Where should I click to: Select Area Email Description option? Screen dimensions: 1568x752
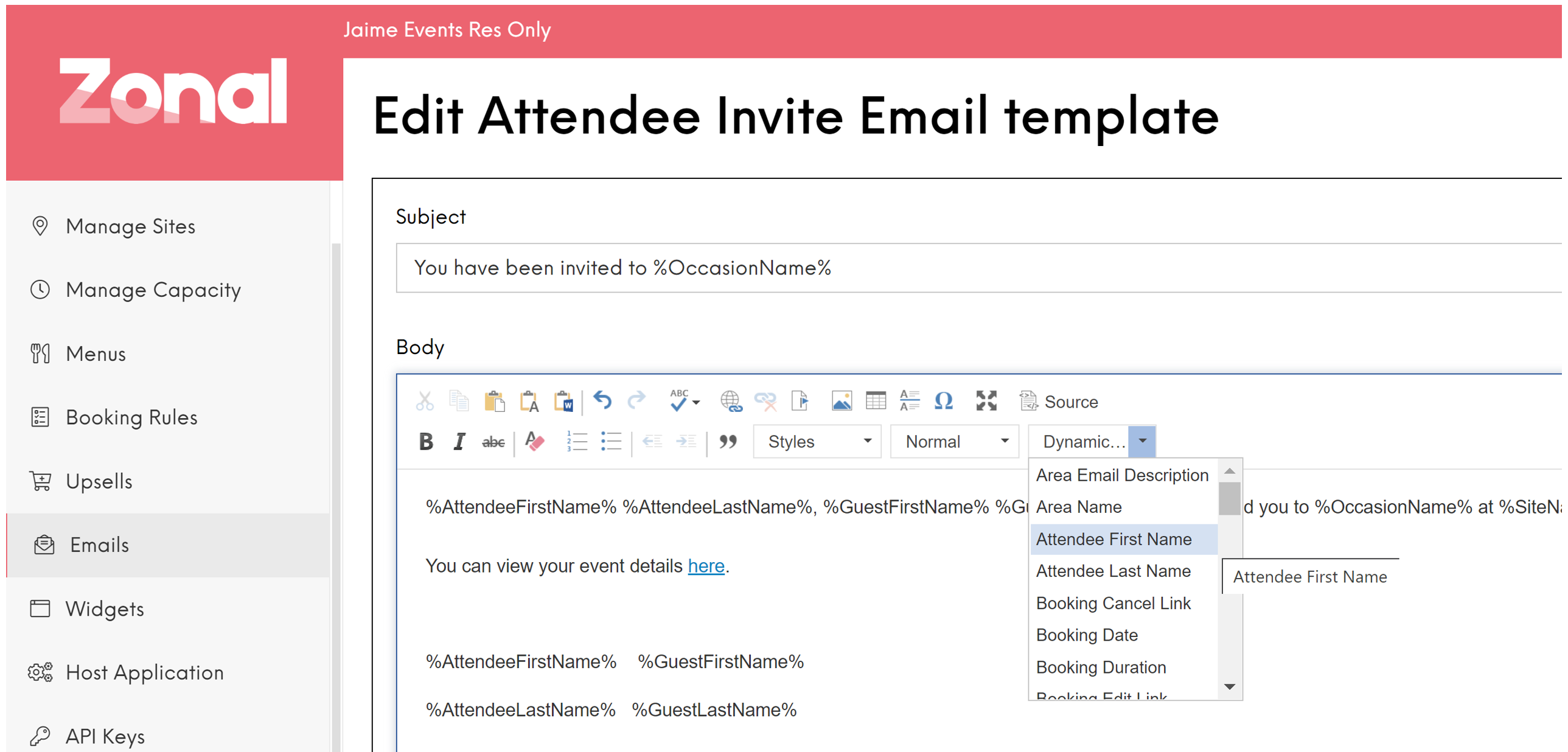(1124, 475)
